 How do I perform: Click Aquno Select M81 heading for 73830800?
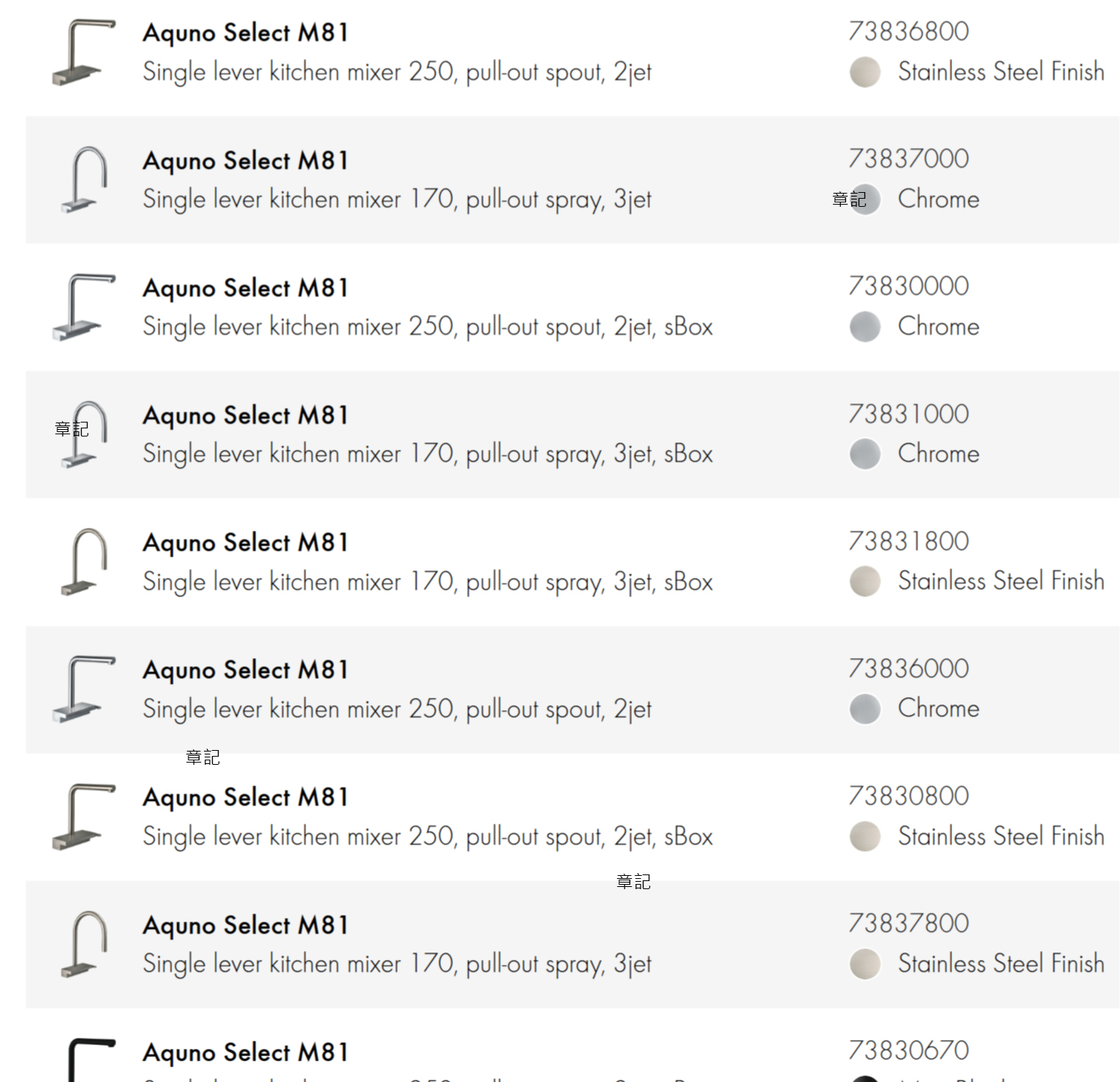pyautogui.click(x=245, y=797)
